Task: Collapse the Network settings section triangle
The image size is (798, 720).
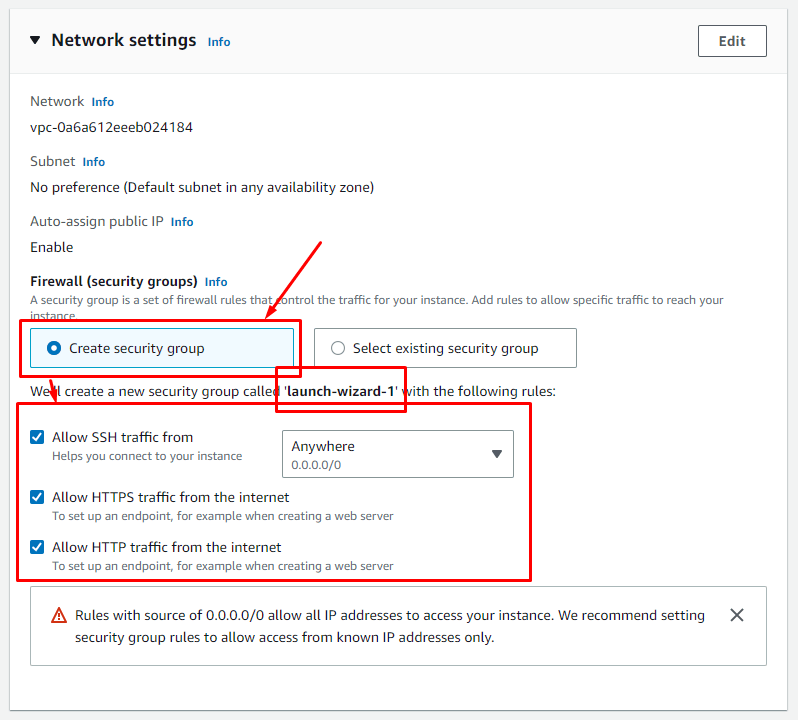Action: point(35,40)
